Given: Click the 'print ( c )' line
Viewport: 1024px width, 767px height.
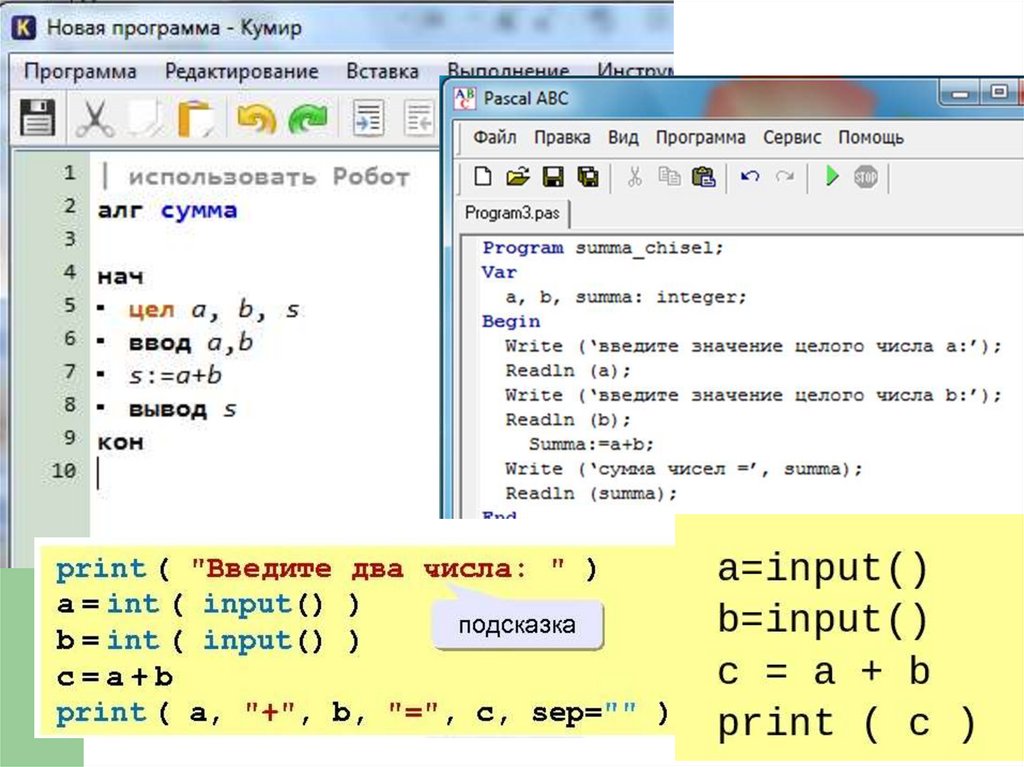Looking at the screenshot, I should pyautogui.click(x=847, y=724).
